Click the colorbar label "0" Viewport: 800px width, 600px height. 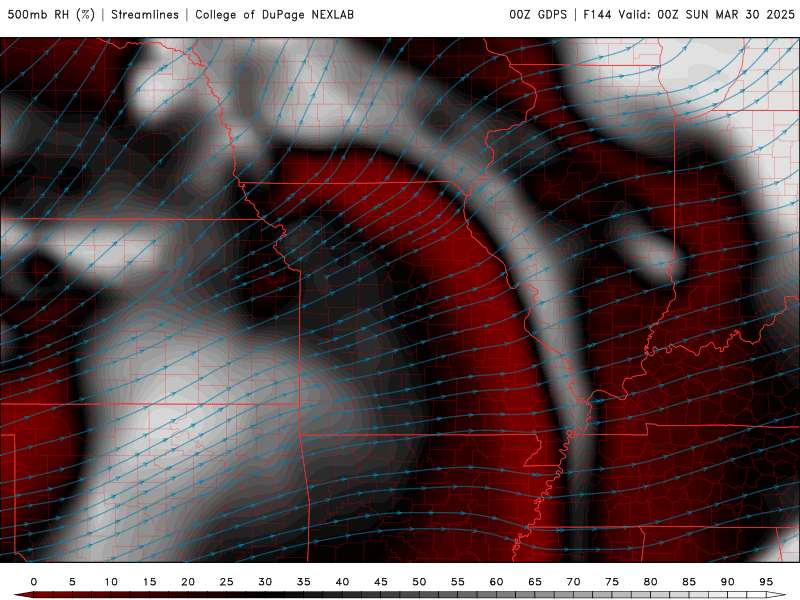point(34,582)
